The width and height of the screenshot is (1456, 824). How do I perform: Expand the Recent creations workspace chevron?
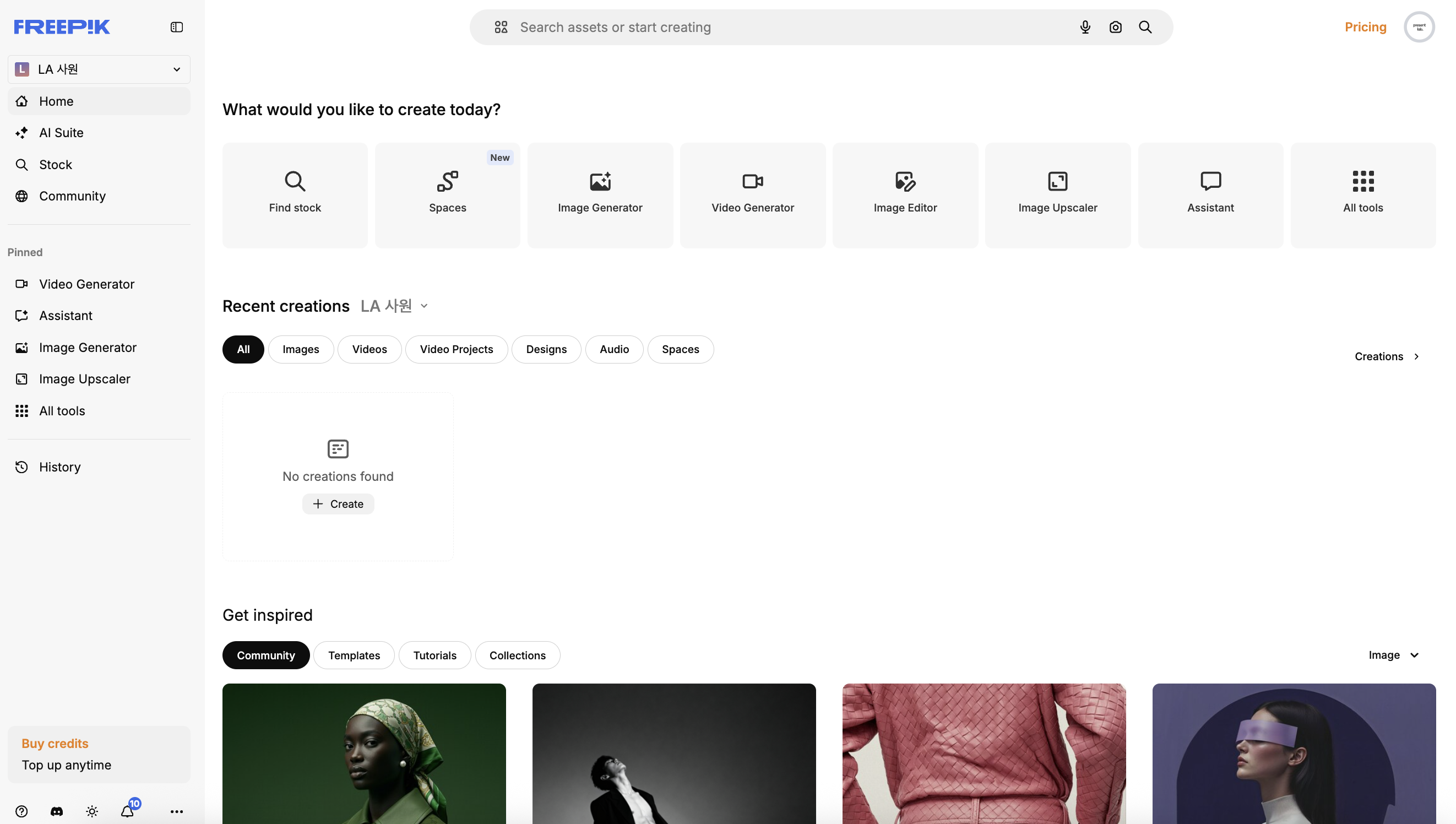(x=424, y=306)
